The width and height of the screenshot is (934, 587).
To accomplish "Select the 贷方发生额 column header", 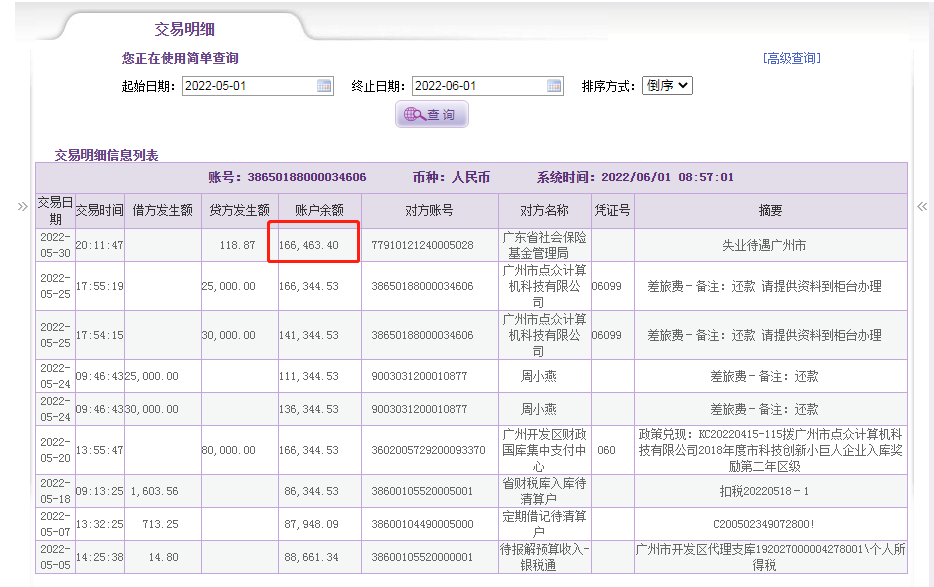I will 239,211.
